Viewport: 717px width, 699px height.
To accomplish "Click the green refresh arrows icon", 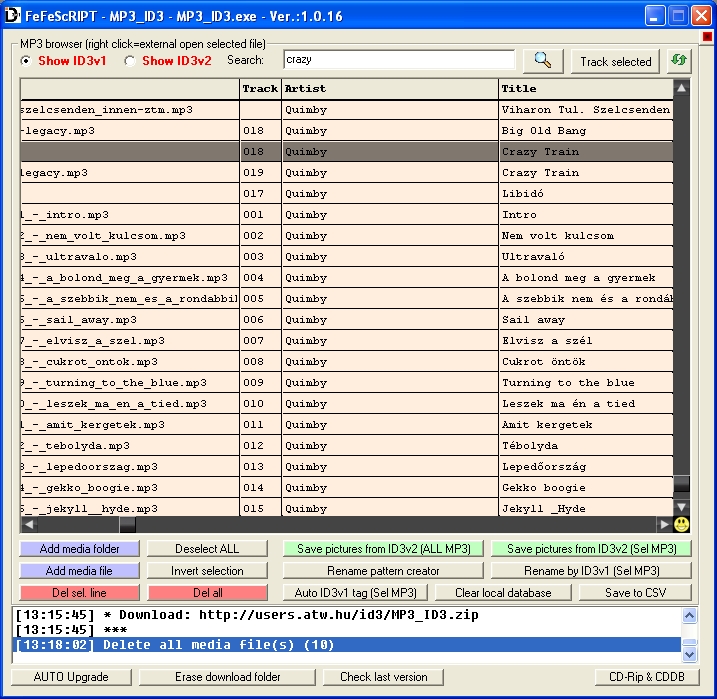I will (x=679, y=61).
